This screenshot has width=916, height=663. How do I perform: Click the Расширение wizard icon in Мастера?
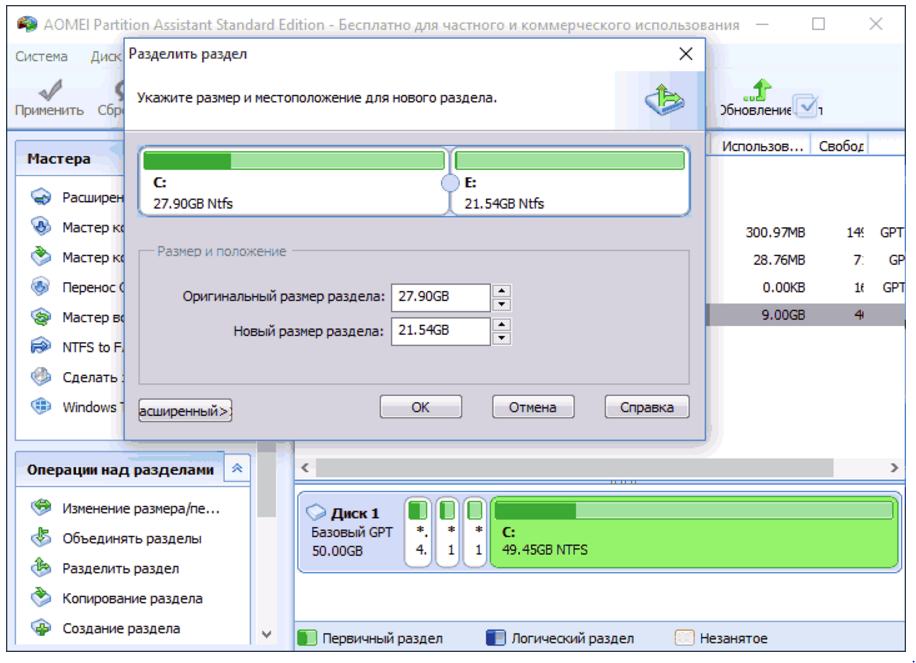tap(41, 197)
